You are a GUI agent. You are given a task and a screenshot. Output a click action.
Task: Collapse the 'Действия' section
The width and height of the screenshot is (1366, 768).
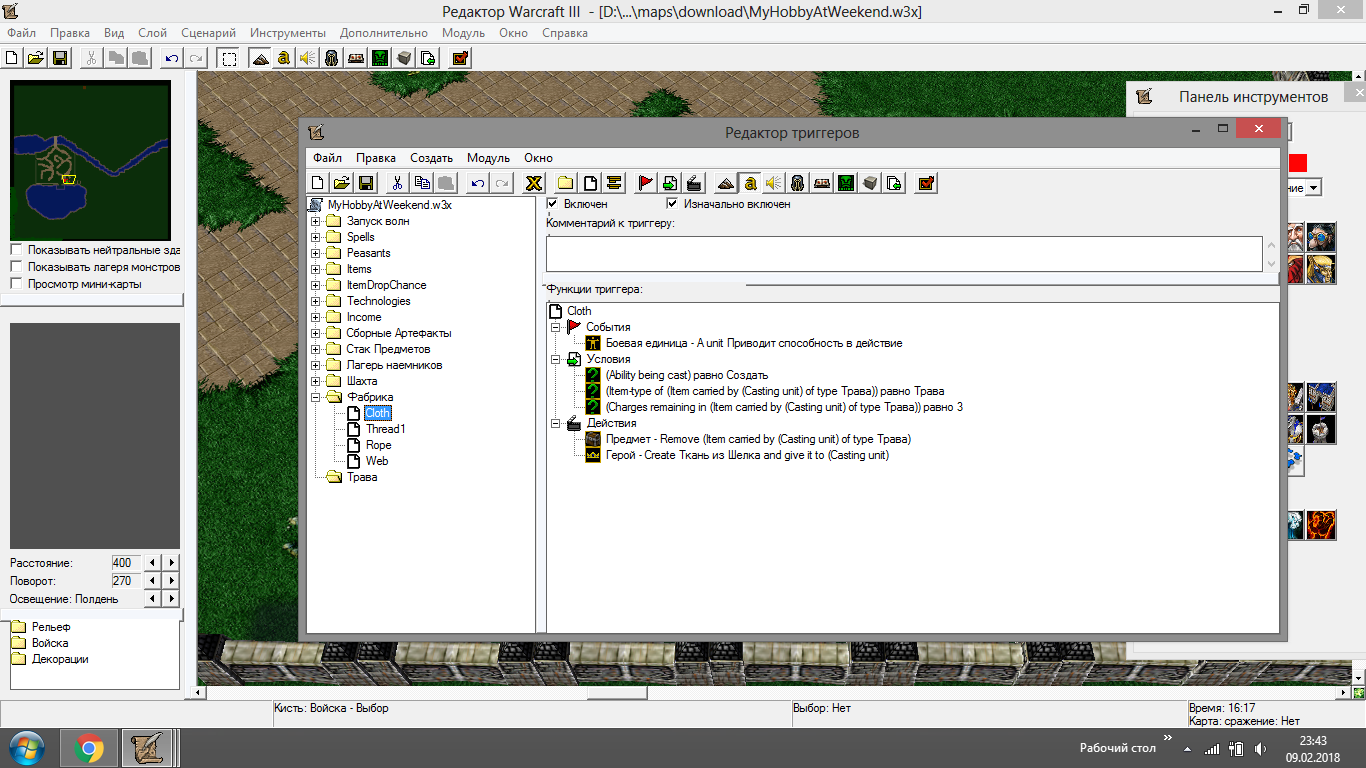tap(556, 423)
